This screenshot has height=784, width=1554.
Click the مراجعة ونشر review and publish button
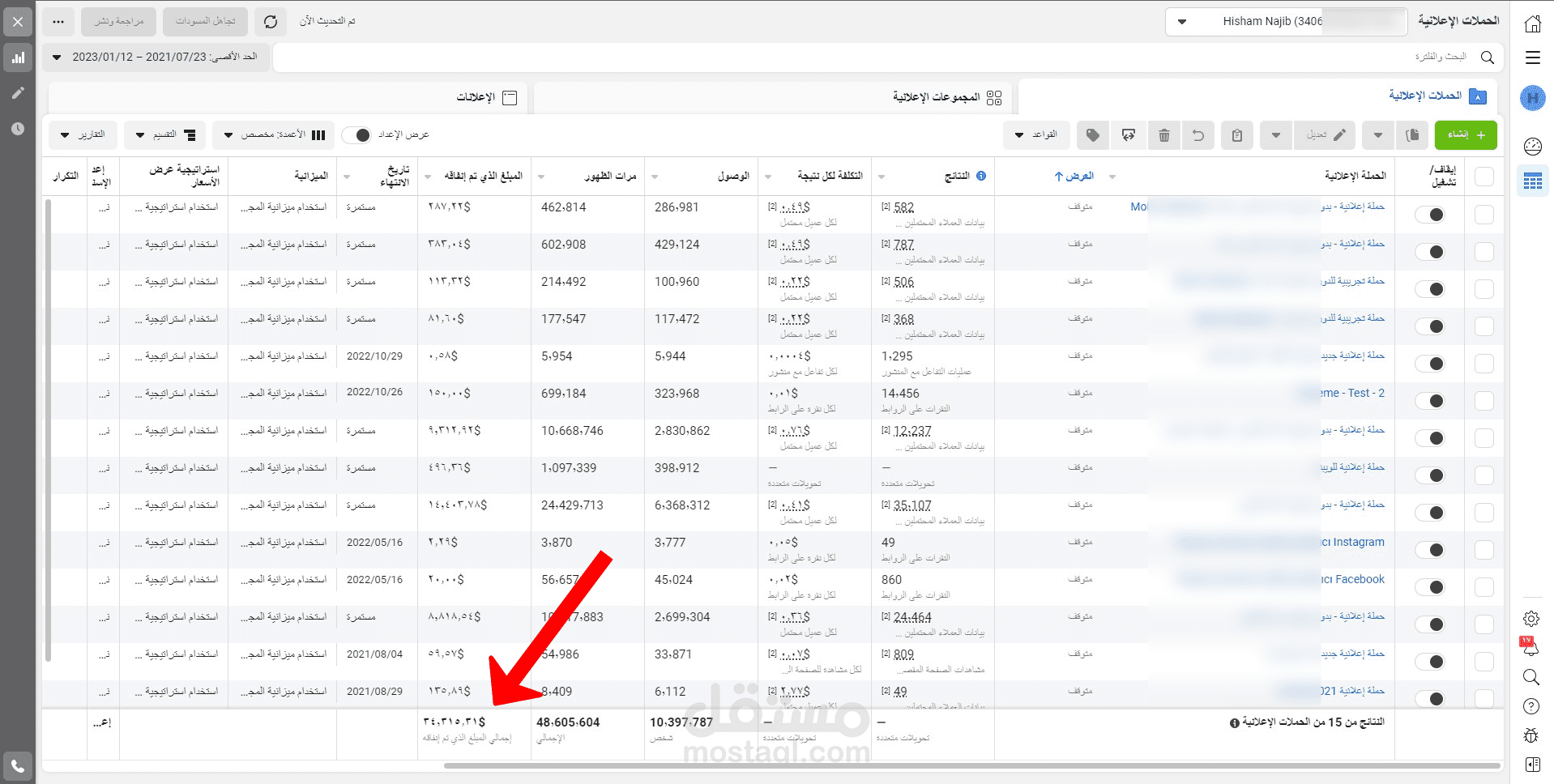[x=118, y=22]
